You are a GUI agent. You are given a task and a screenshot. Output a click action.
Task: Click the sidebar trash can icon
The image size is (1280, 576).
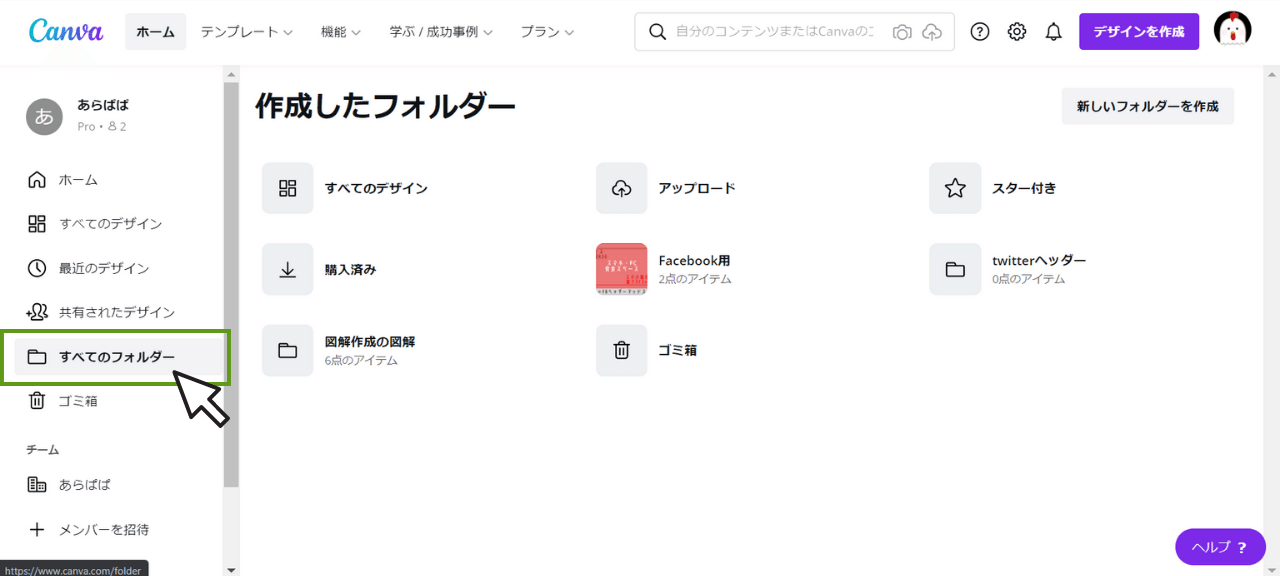[37, 401]
